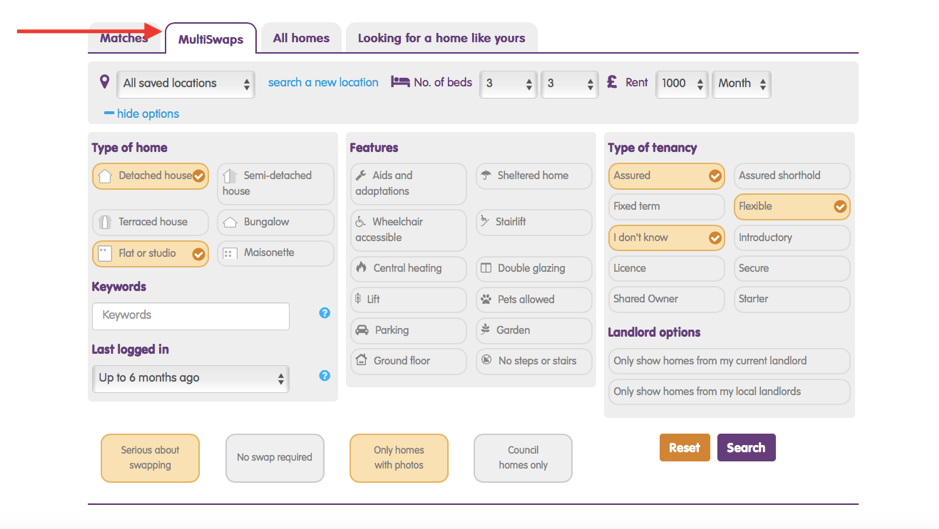The image size is (939, 529).
Task: Open the Rent amount dropdown showing 1000
Action: [682, 83]
